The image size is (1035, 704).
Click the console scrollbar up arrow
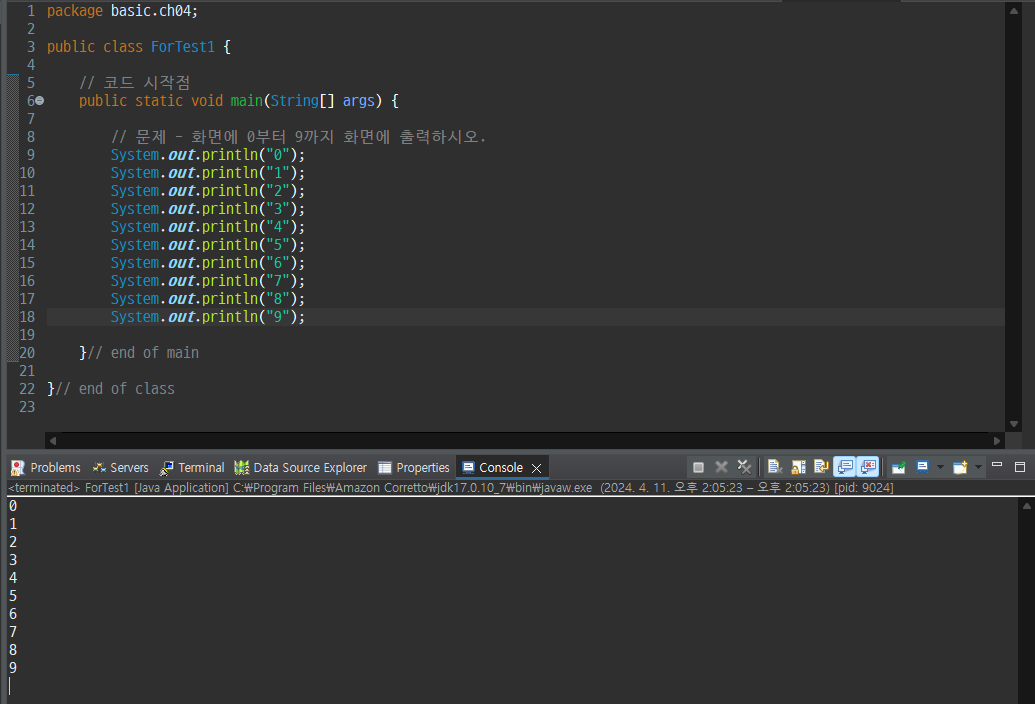click(1026, 506)
